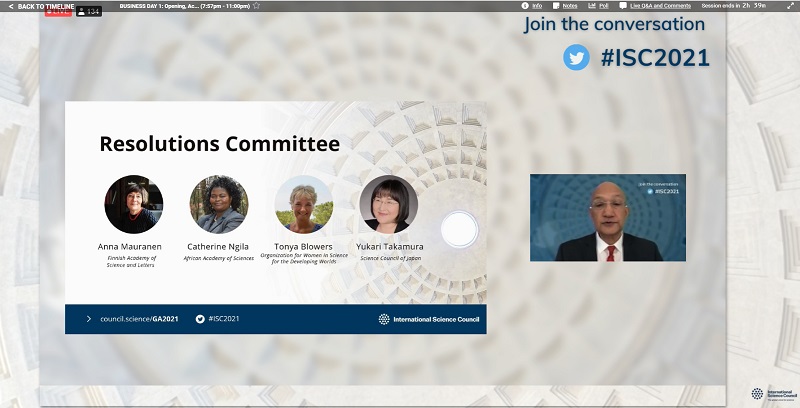Click the name Yukari Takamura
The width and height of the screenshot is (800, 408).
390,246
